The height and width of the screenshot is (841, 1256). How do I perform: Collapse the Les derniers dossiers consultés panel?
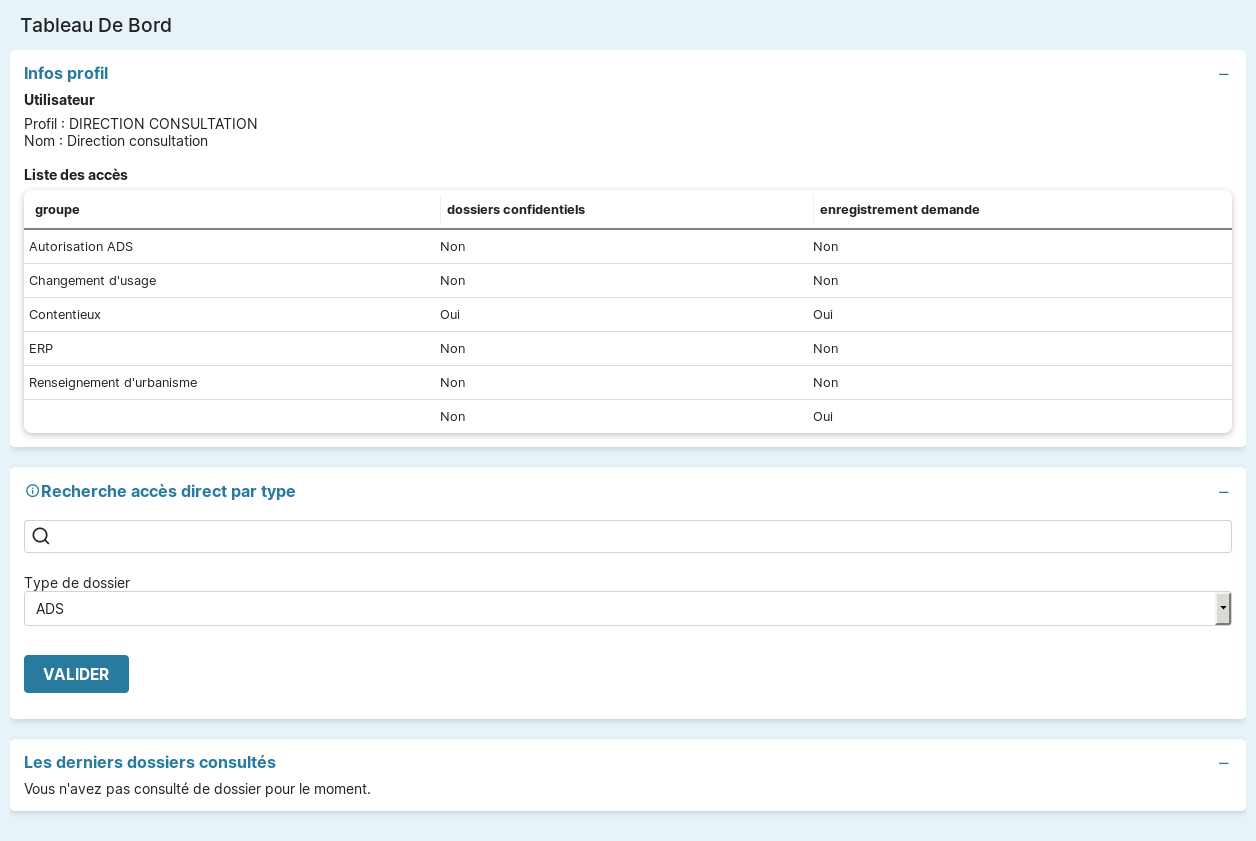coord(1223,763)
